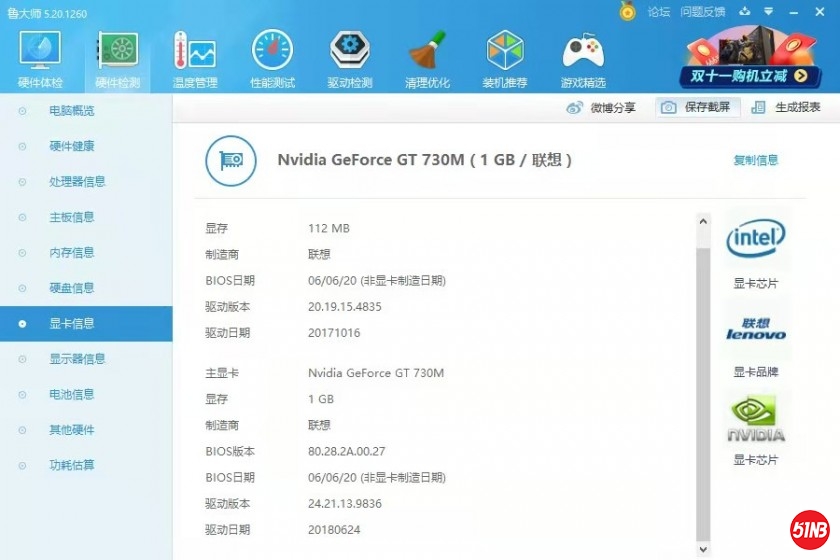
Task: Select 处理器信息 in the sidebar
Action: click(77, 182)
